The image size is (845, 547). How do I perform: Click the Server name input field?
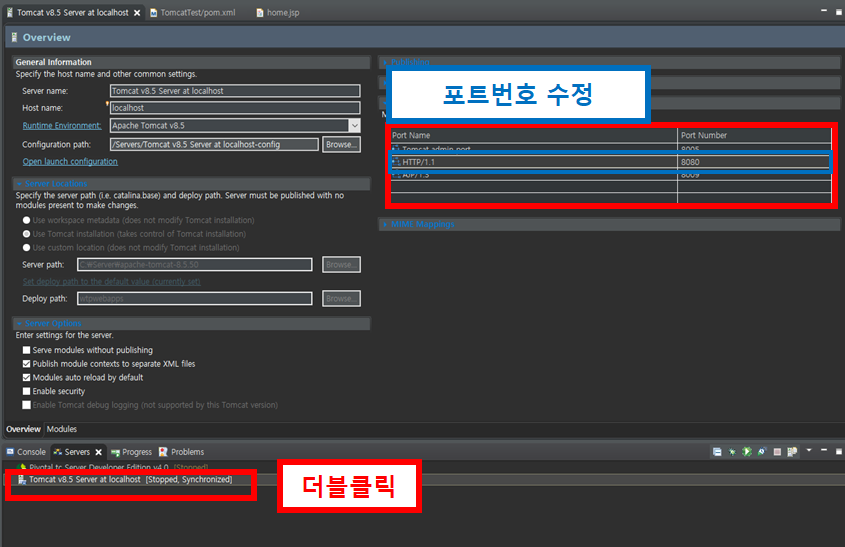tap(235, 91)
